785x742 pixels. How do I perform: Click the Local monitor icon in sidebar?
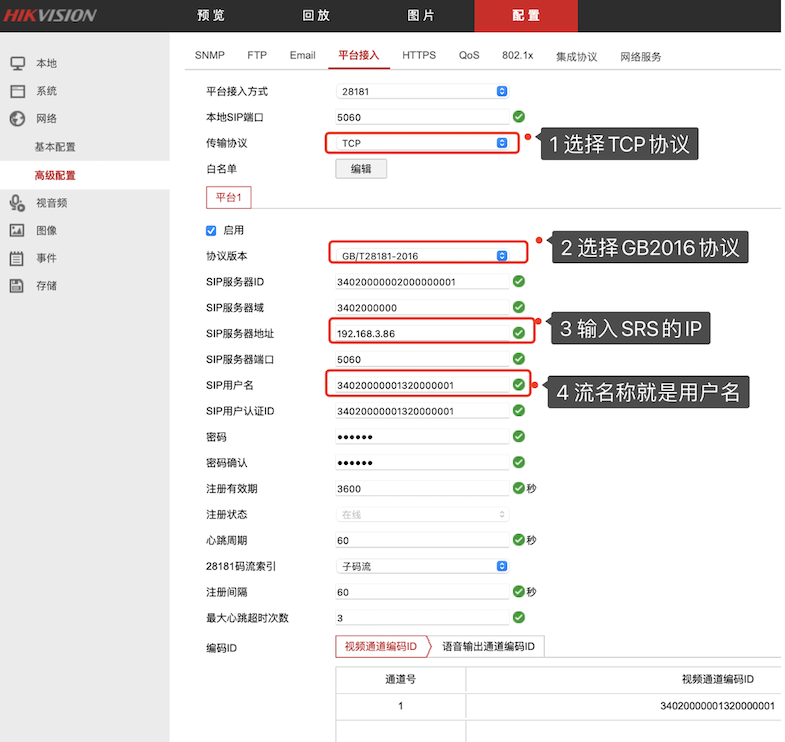coord(17,63)
